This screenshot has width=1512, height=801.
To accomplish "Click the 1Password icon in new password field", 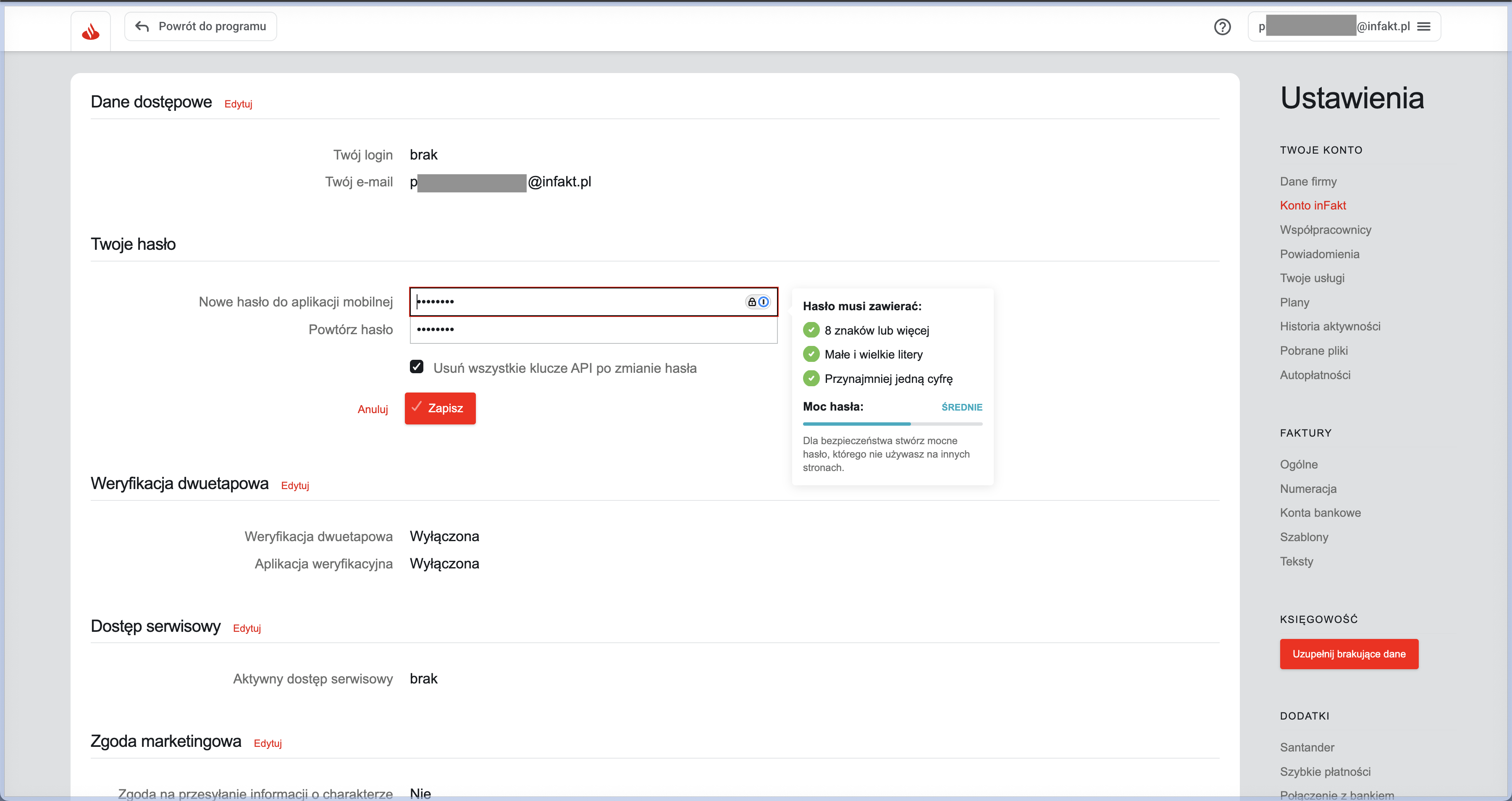I will coord(764,301).
